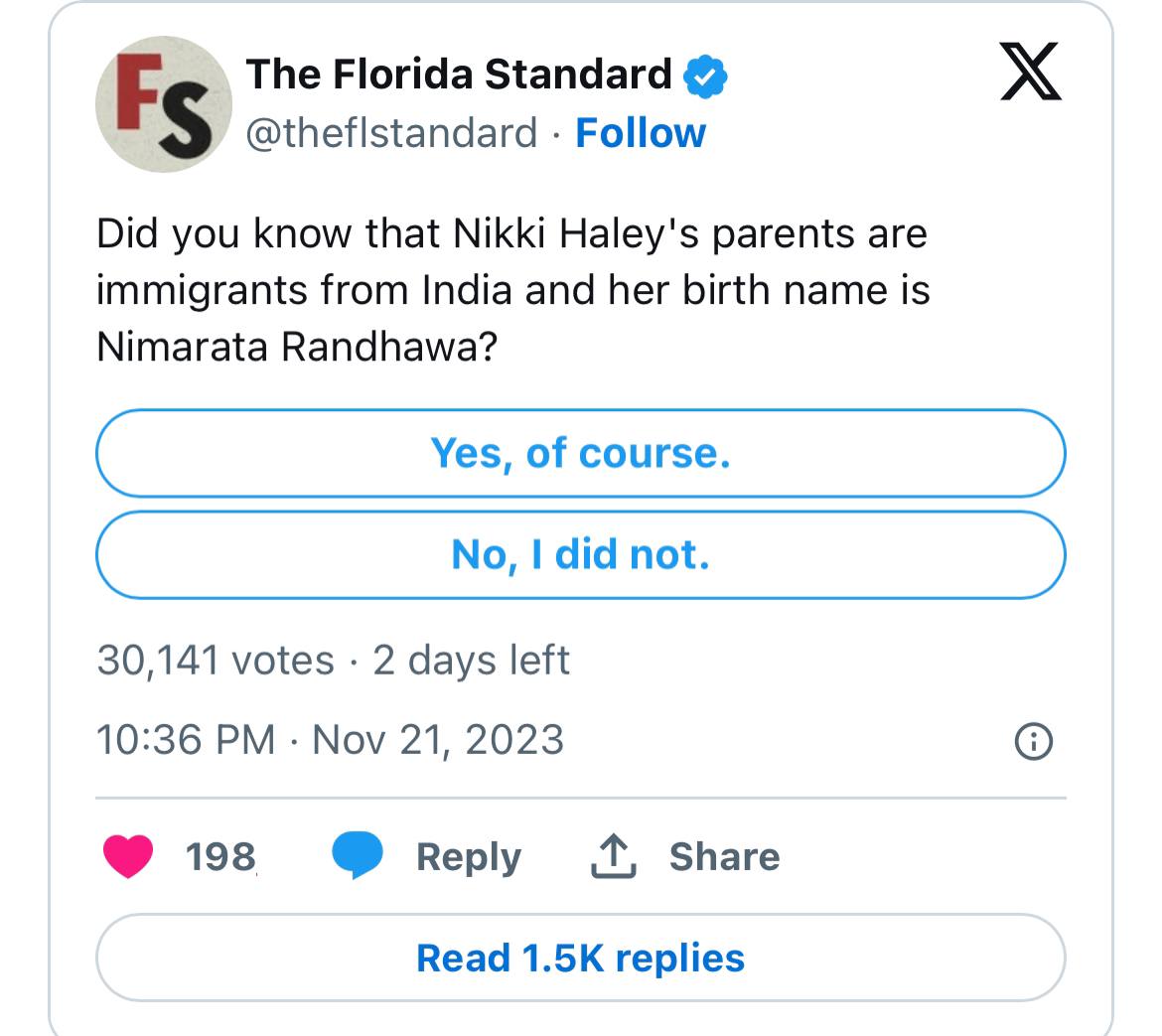The image size is (1162, 1036).
Task: Click the info circle icon
Action: point(1032,741)
